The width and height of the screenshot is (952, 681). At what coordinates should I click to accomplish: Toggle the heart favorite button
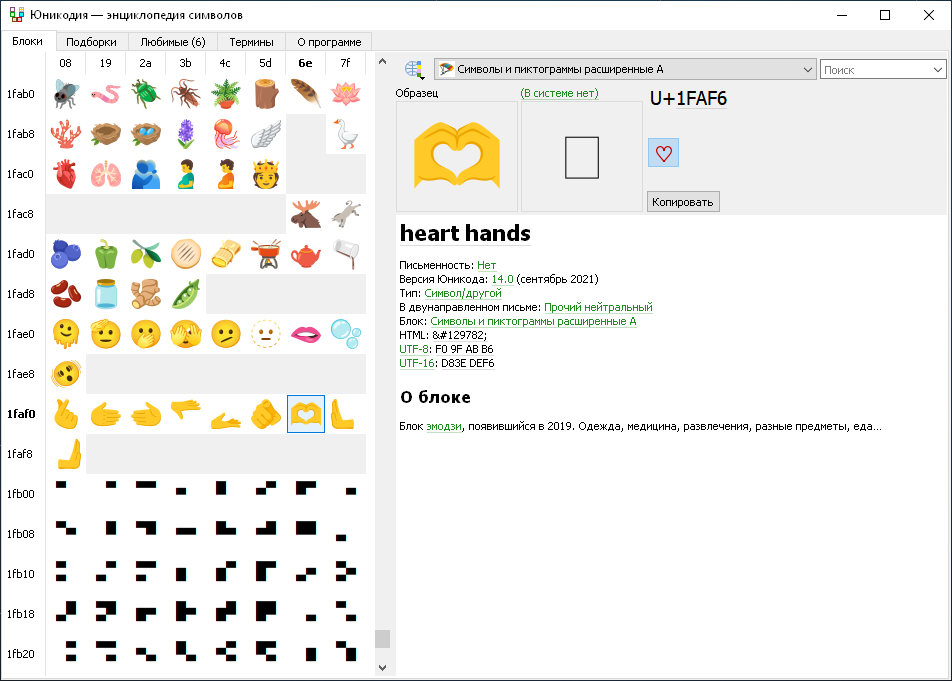664,153
